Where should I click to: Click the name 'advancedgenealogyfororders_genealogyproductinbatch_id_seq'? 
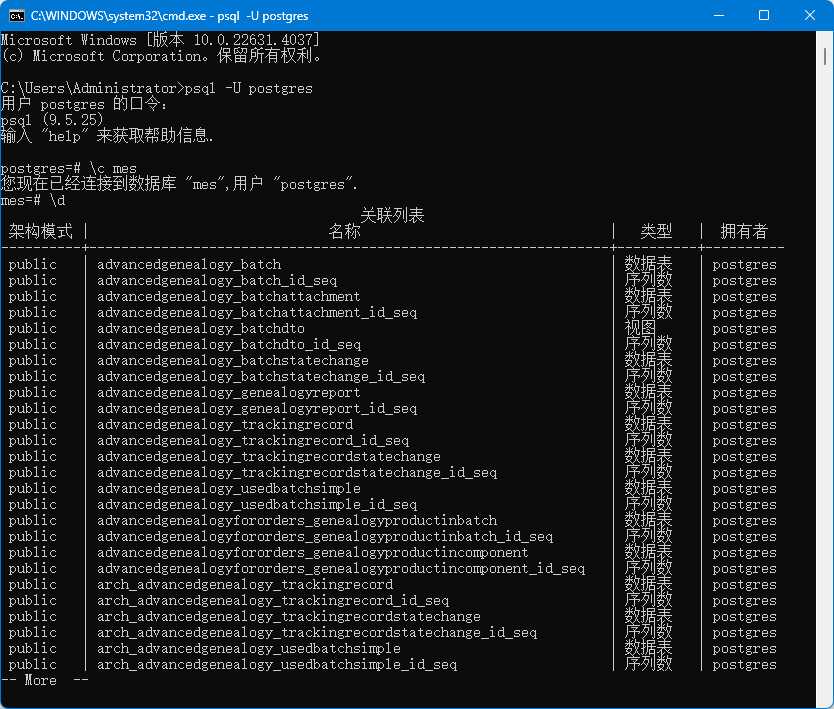tap(325, 536)
